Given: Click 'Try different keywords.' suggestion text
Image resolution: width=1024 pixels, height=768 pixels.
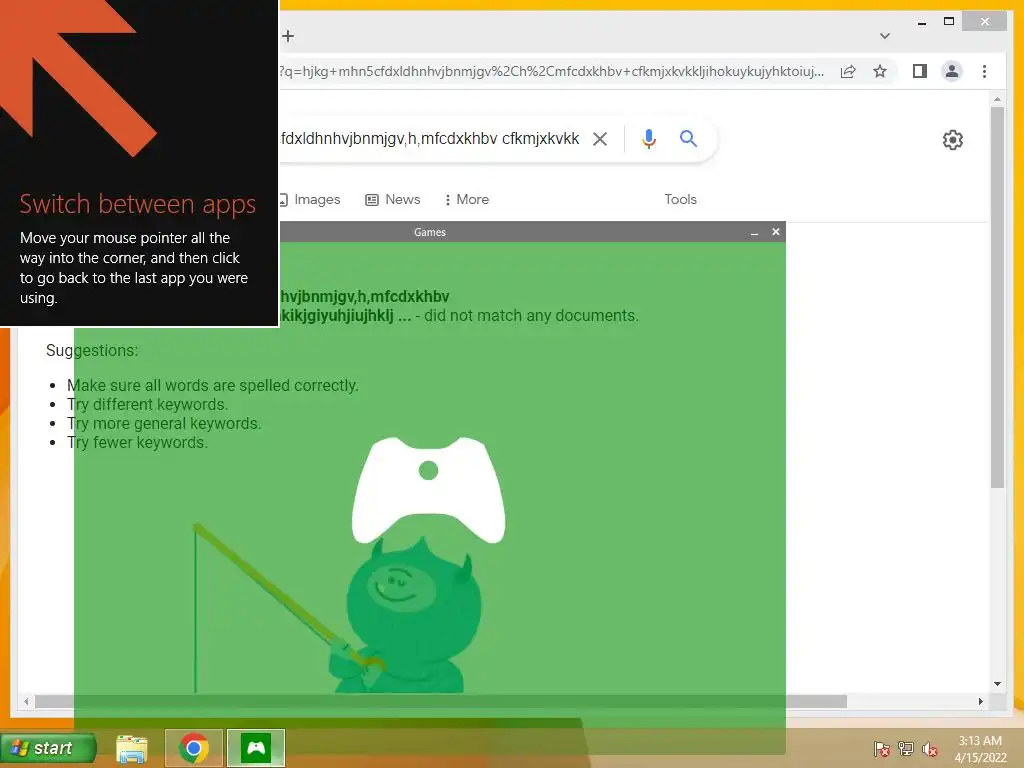Looking at the screenshot, I should pyautogui.click(x=148, y=404).
